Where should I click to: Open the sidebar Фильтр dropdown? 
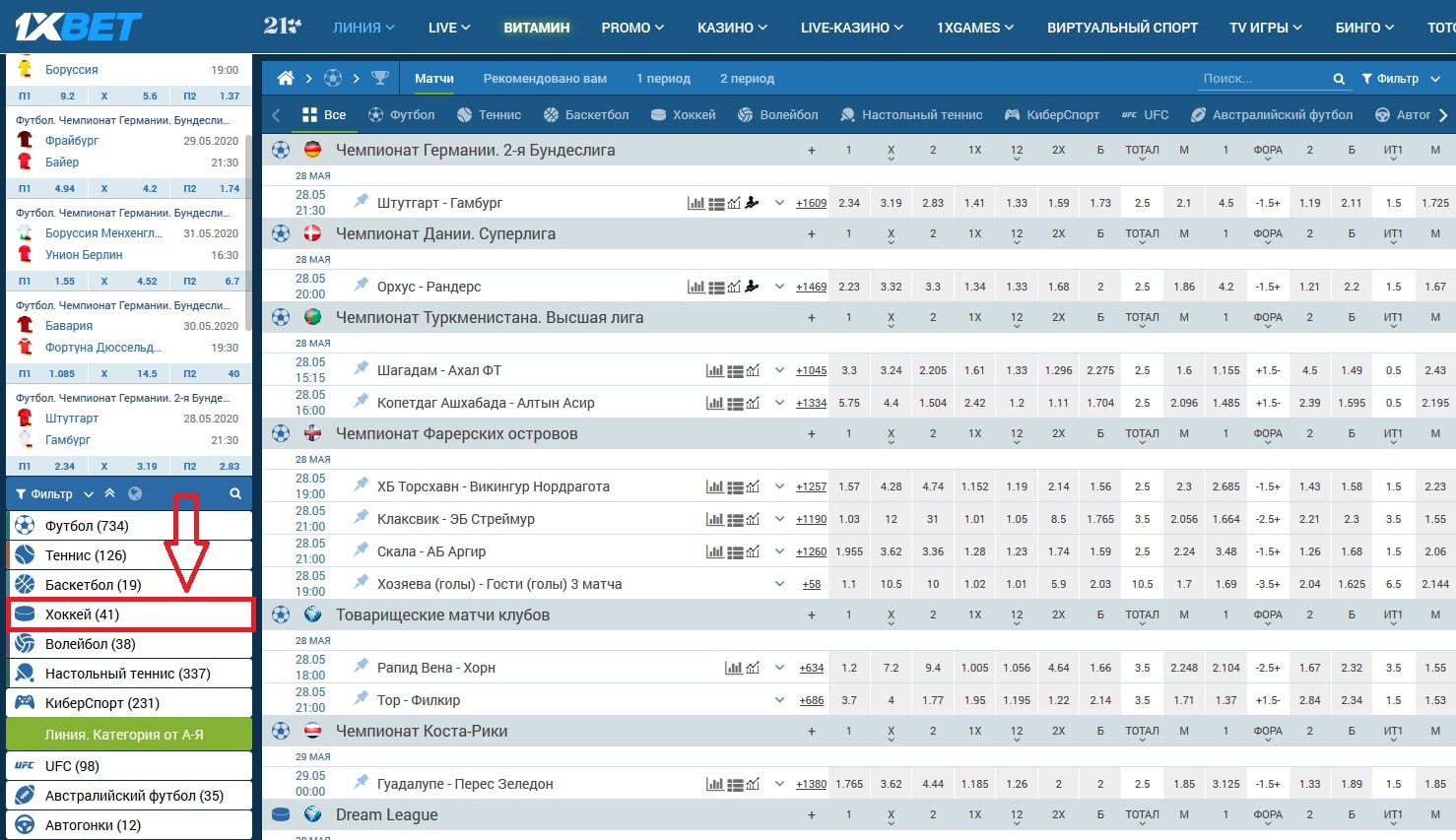(54, 493)
